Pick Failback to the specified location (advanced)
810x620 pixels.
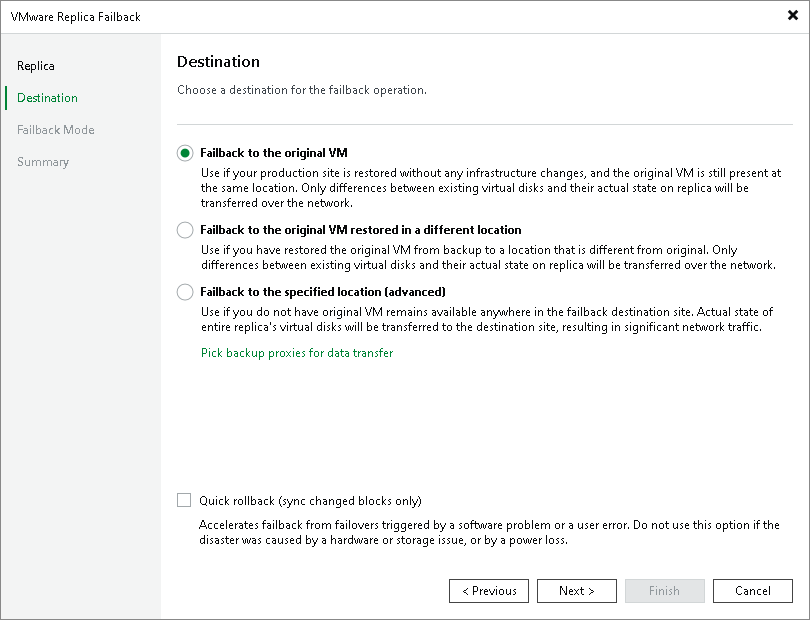[185, 292]
